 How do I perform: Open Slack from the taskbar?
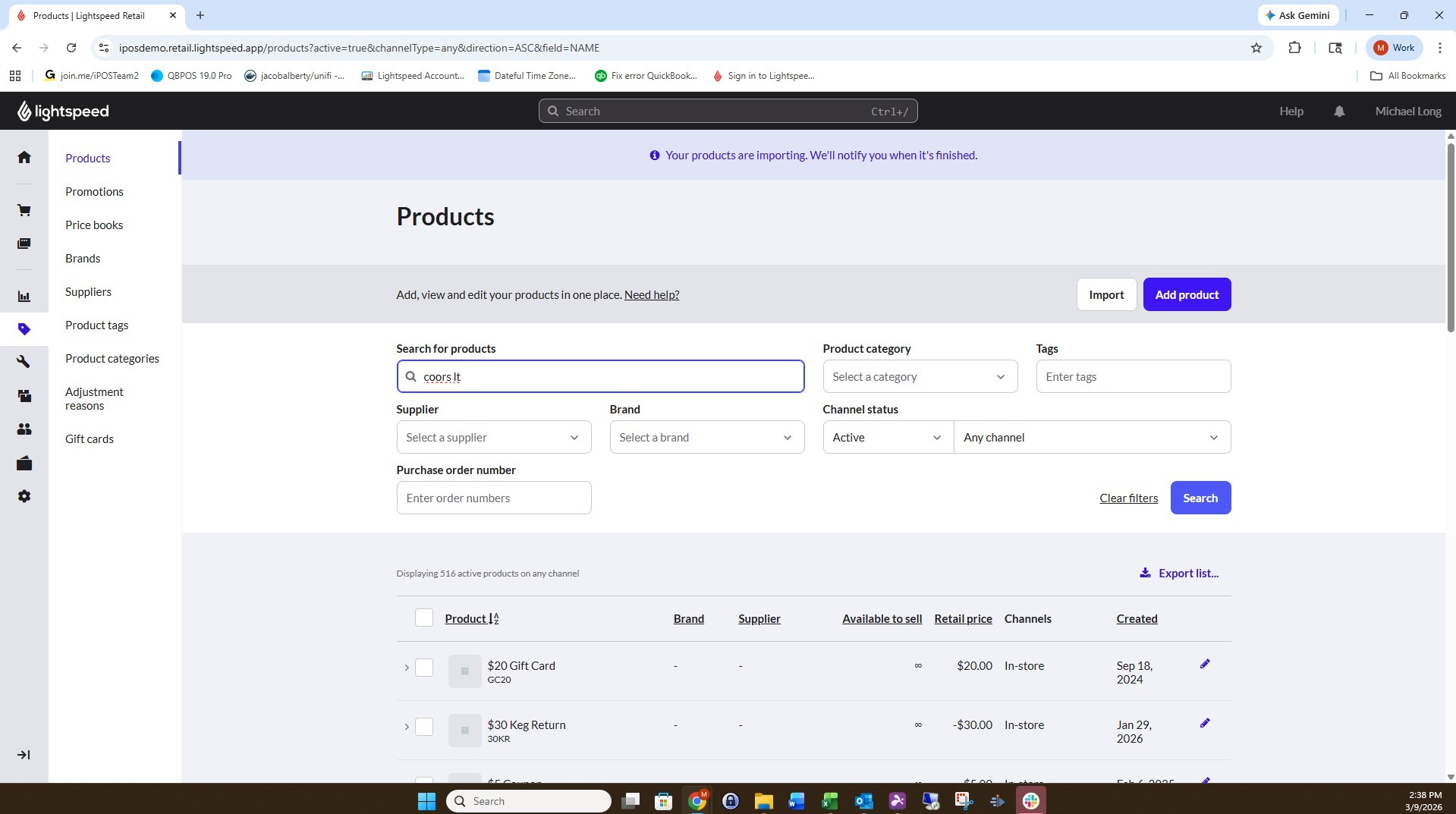point(1030,801)
